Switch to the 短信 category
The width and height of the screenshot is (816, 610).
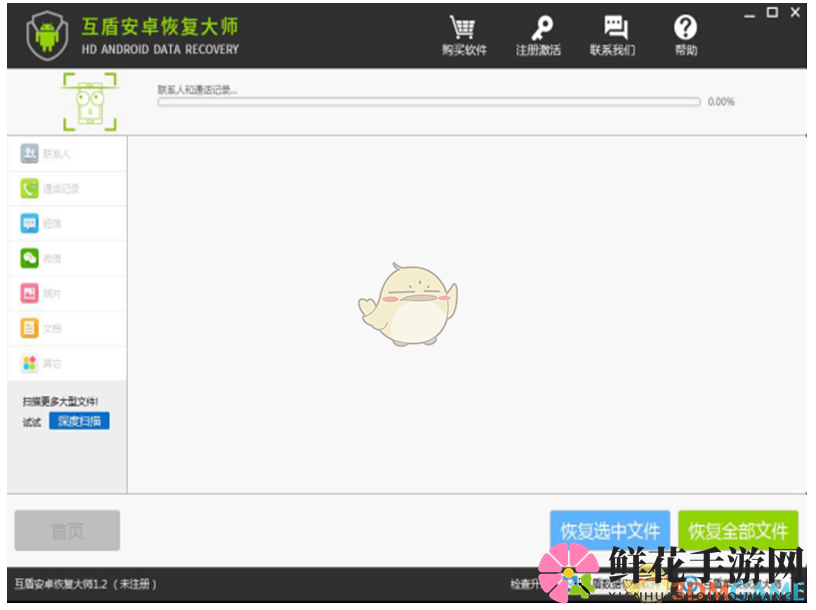[67, 224]
